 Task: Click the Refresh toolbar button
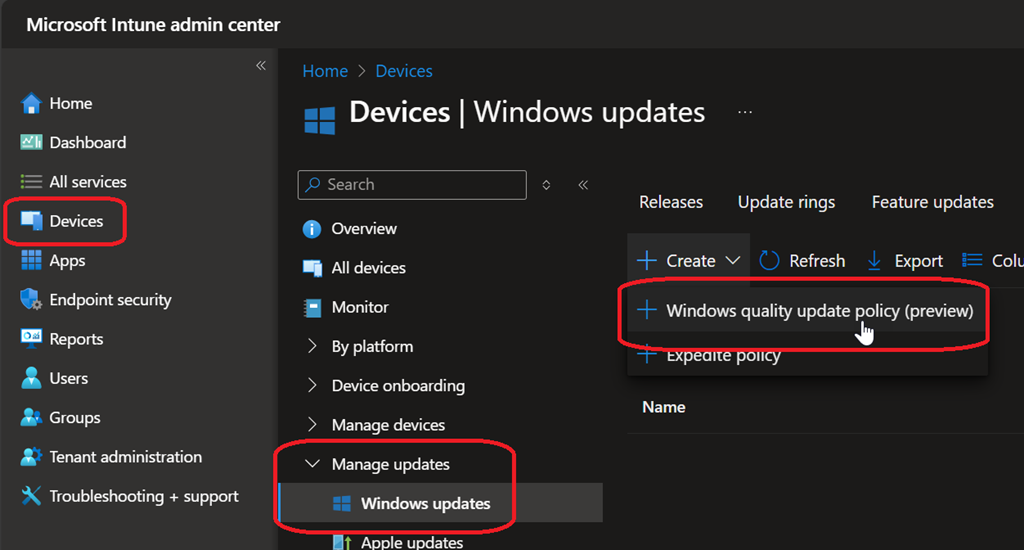coord(802,261)
